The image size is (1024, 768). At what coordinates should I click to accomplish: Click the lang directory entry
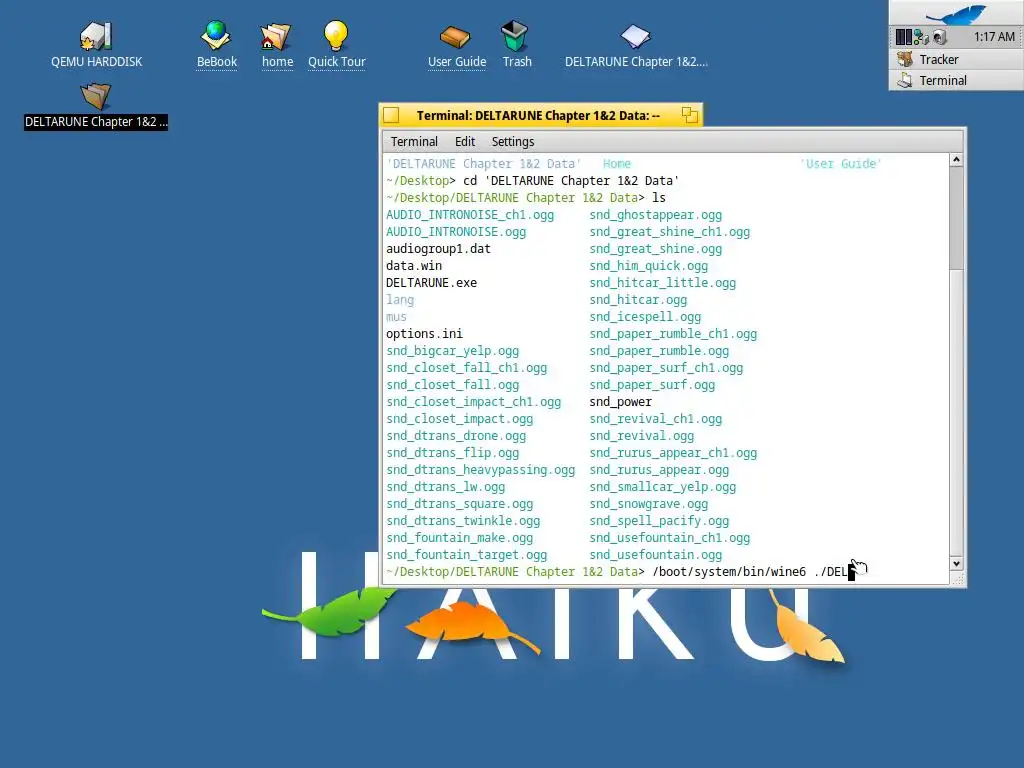(400, 300)
